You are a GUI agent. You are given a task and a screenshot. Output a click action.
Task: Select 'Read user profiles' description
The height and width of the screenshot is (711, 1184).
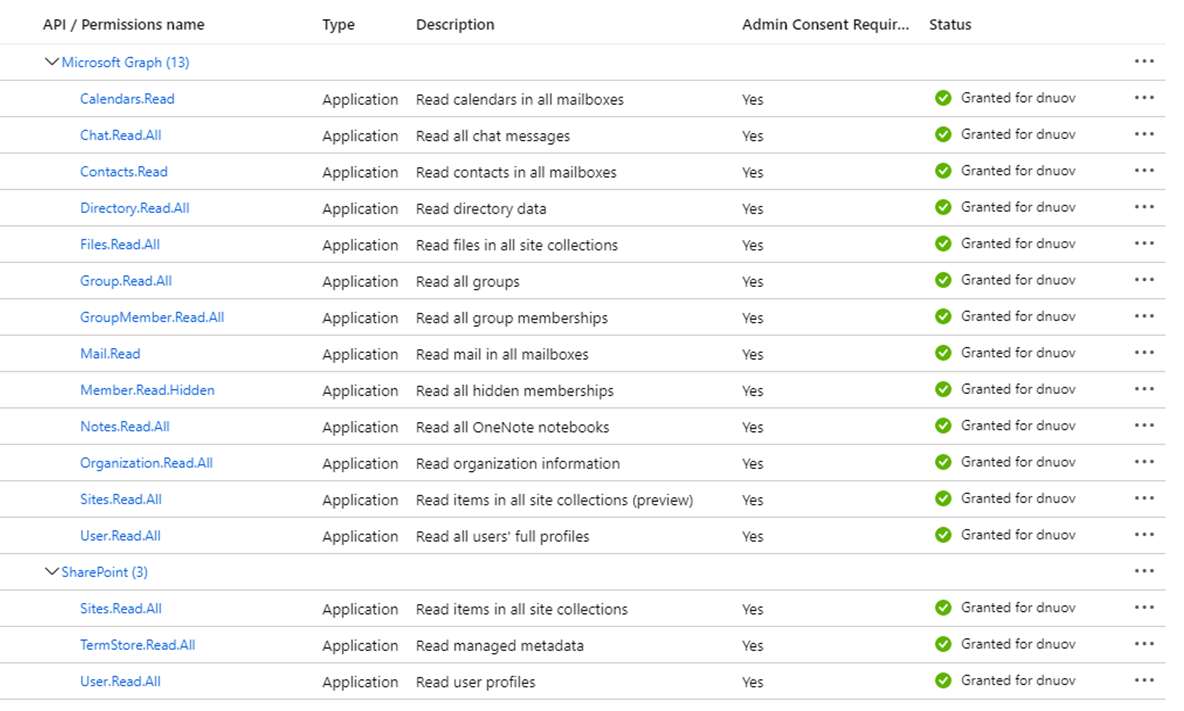tap(476, 682)
